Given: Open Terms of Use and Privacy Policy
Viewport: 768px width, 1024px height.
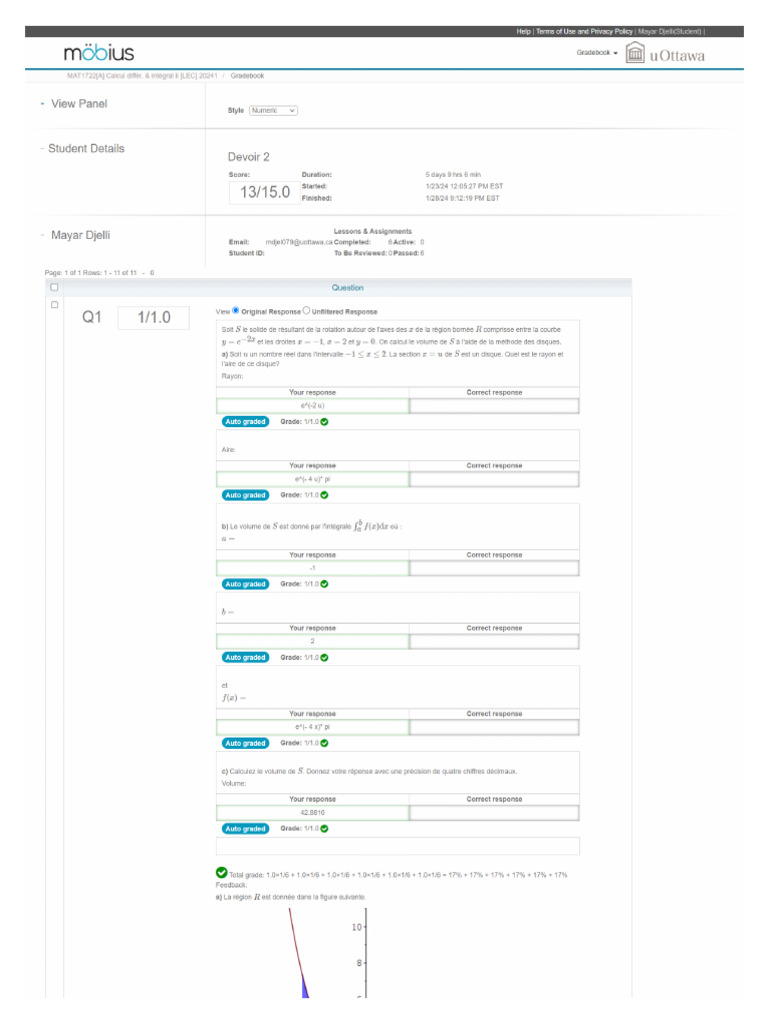Looking at the screenshot, I should 584,32.
